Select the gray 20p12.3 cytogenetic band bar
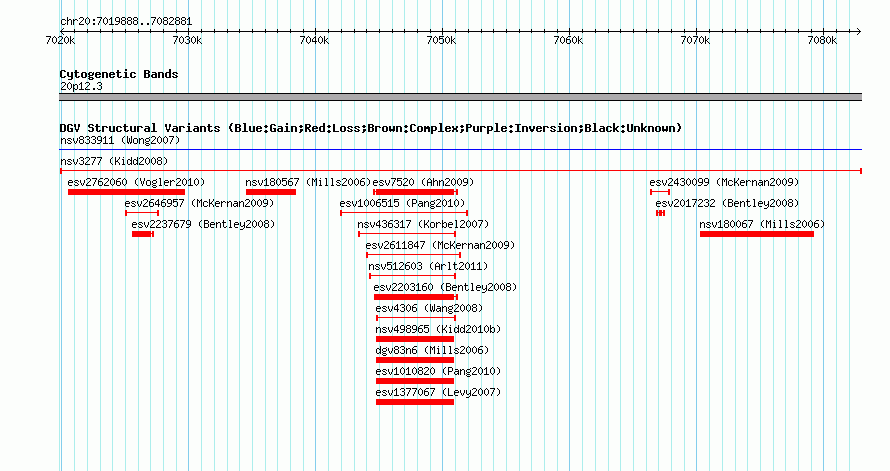 click(x=460, y=97)
